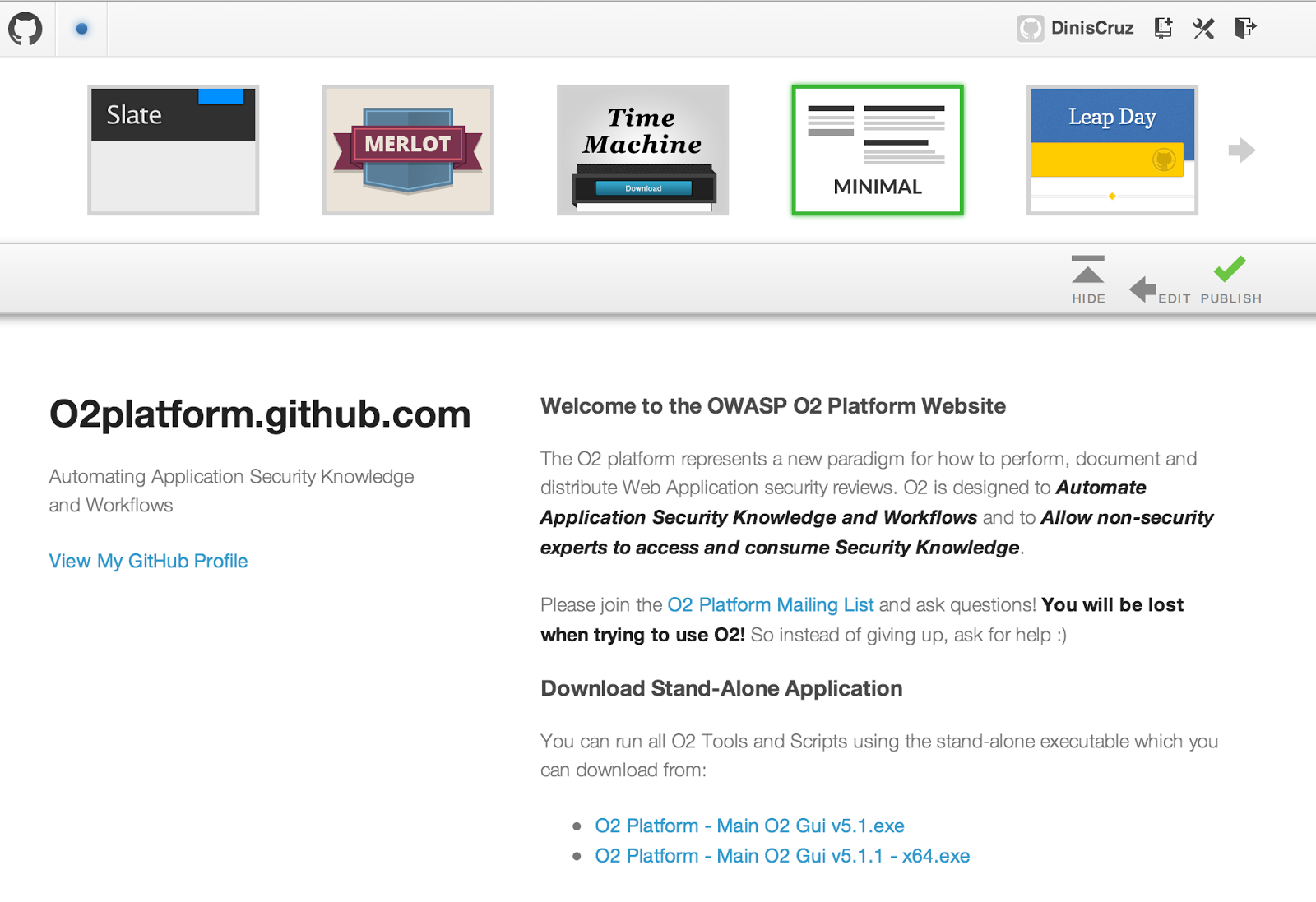Click the blue notification dot indicator

point(81,29)
